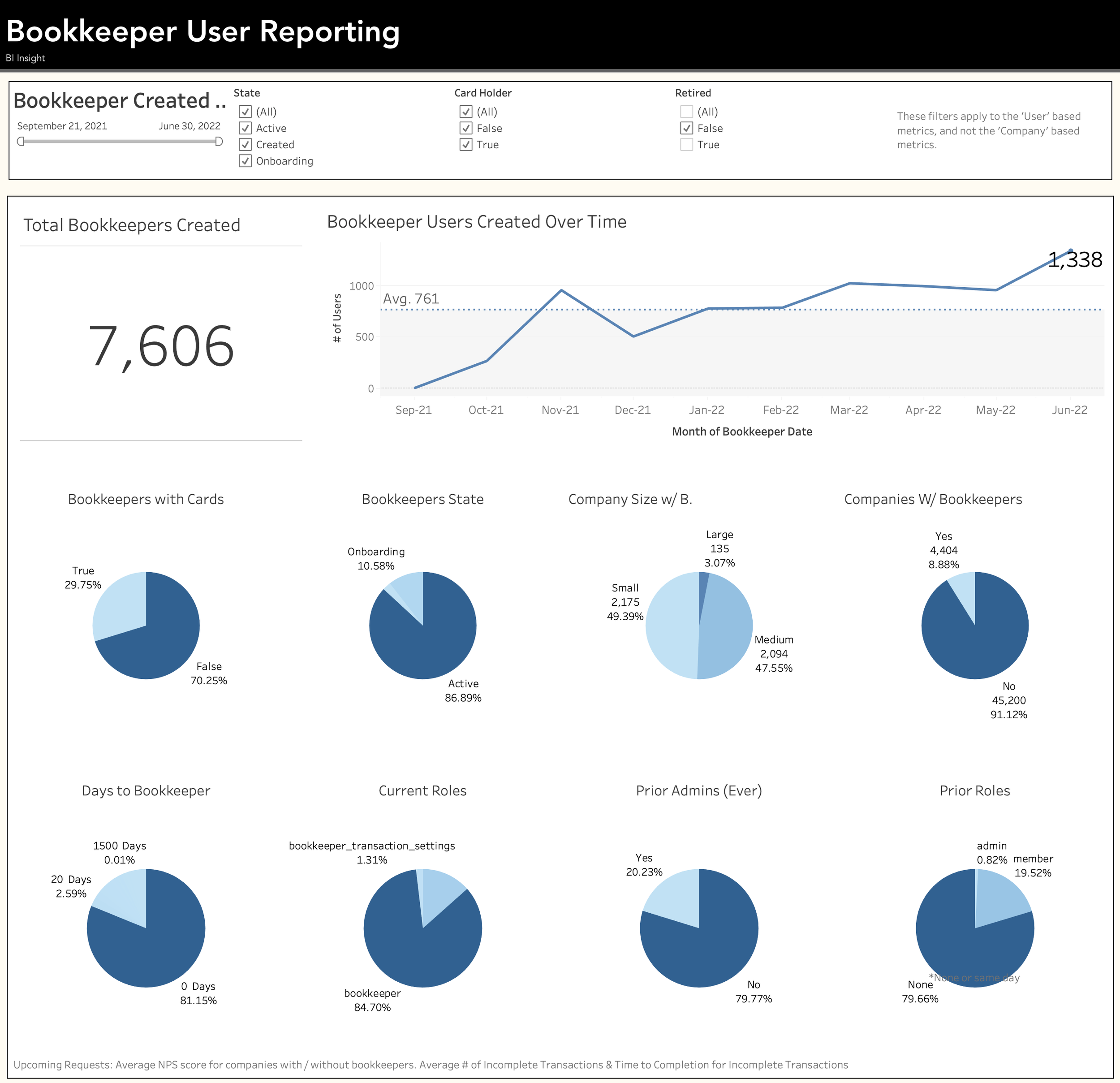Click the Sep-21 axis label
Screen dimensions: 1120x1083
[x=414, y=410]
